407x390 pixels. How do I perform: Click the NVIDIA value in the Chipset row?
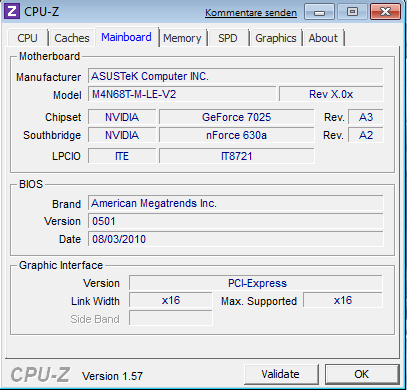point(122,117)
